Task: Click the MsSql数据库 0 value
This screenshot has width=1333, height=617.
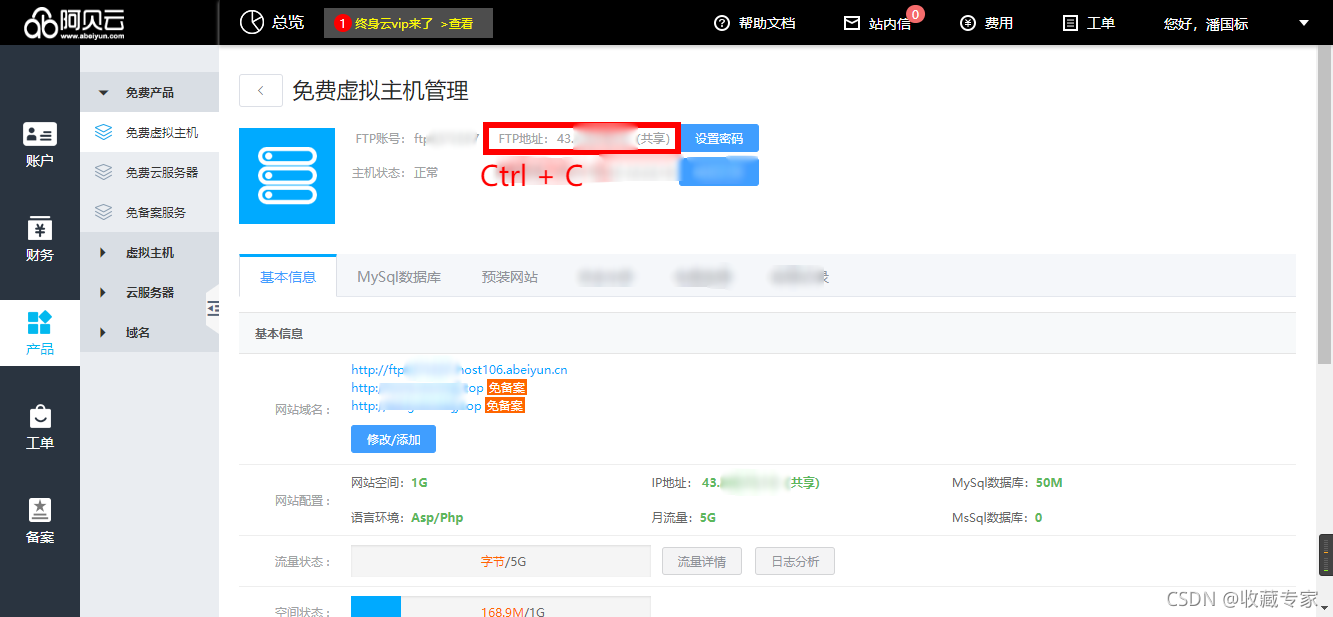Action: pos(1039,518)
